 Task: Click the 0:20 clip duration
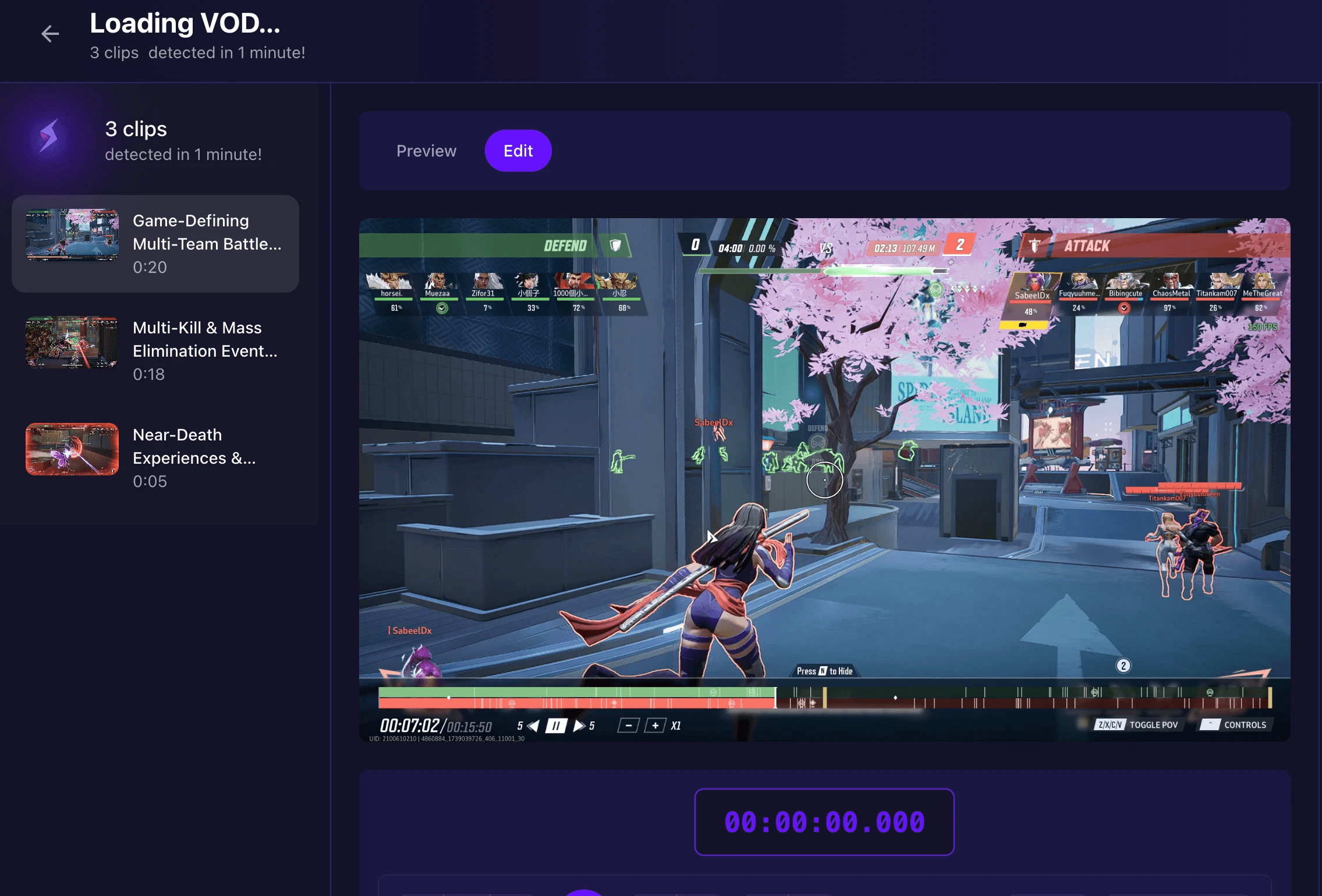[150, 267]
